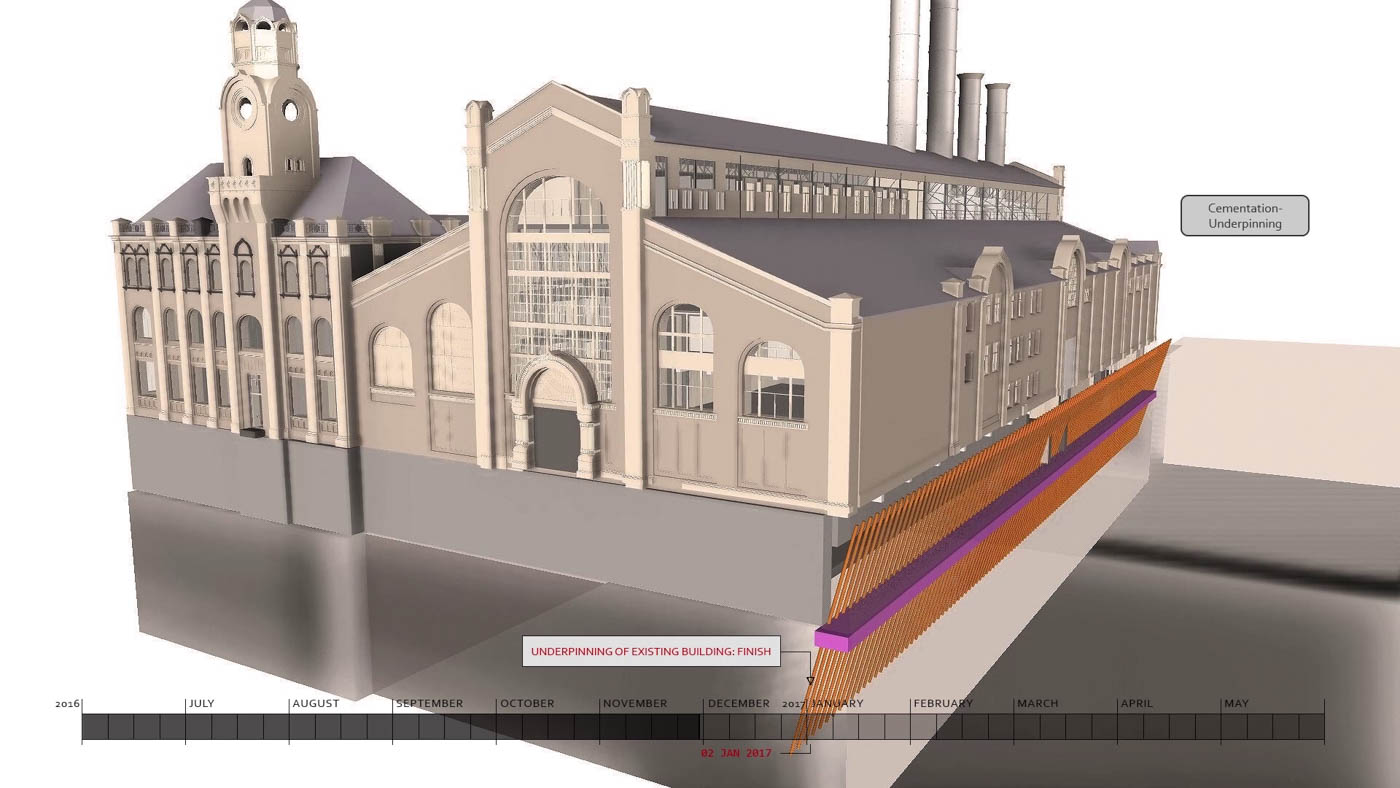Select the UNDERPINNING OF EXISTING BUILDING: FINISH annotation

652,651
